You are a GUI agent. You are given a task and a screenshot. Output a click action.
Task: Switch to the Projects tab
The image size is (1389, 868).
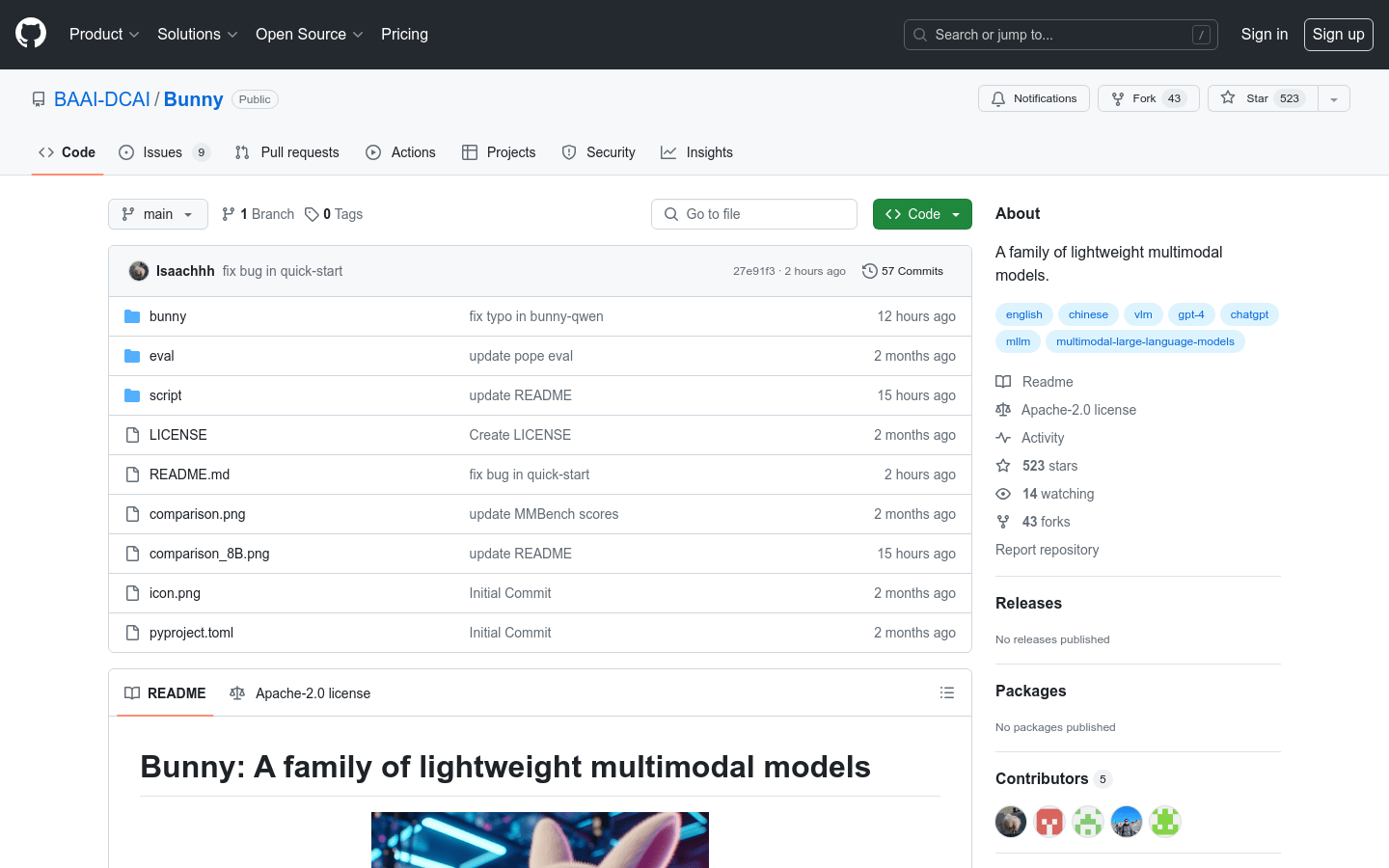click(499, 152)
